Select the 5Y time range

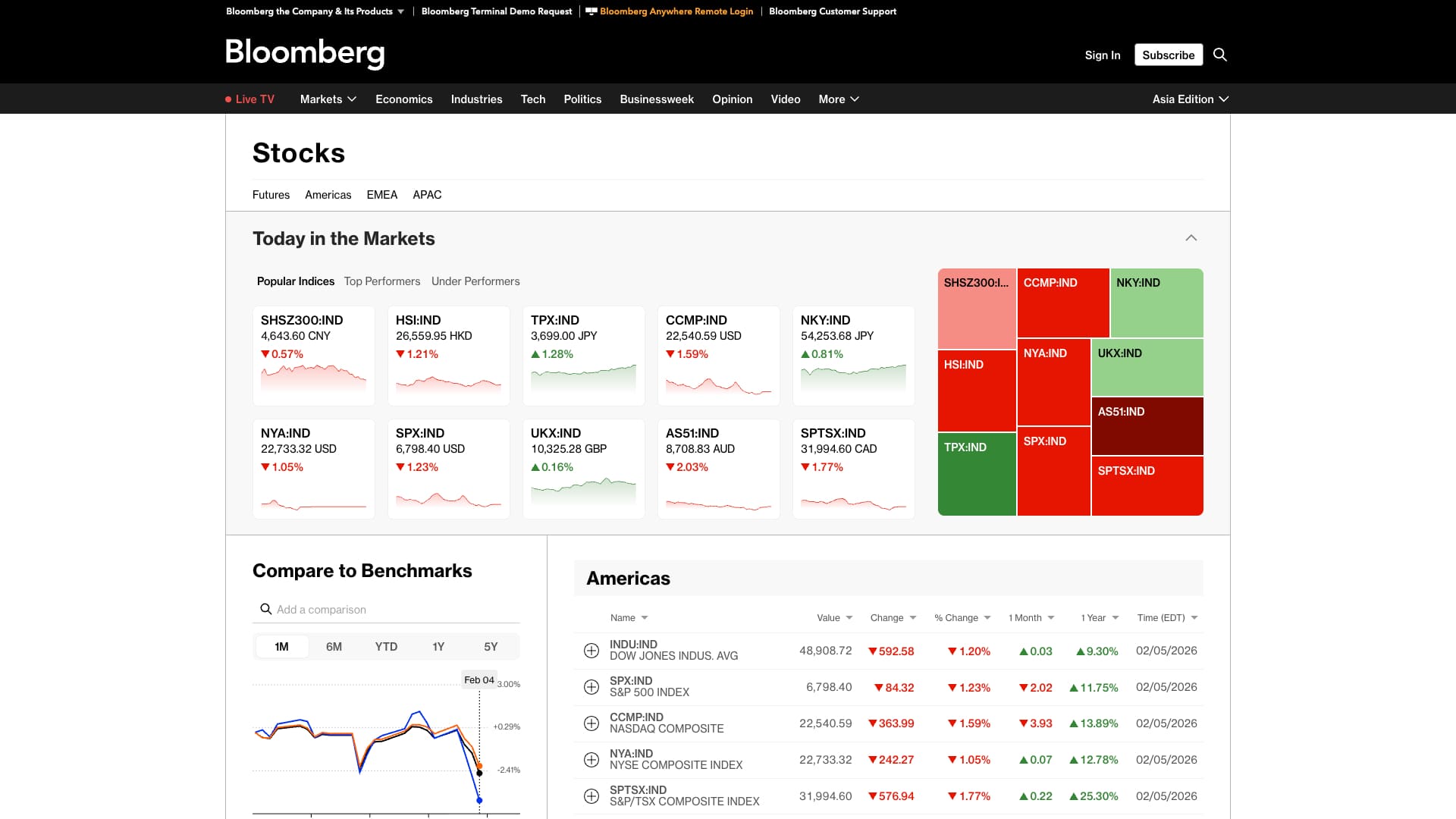tap(491, 647)
